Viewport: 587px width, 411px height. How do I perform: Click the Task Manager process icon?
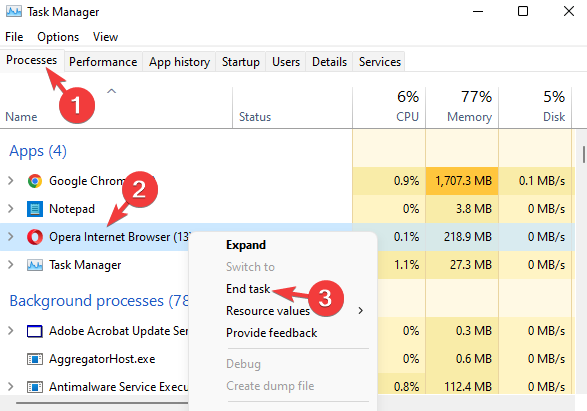coord(35,265)
